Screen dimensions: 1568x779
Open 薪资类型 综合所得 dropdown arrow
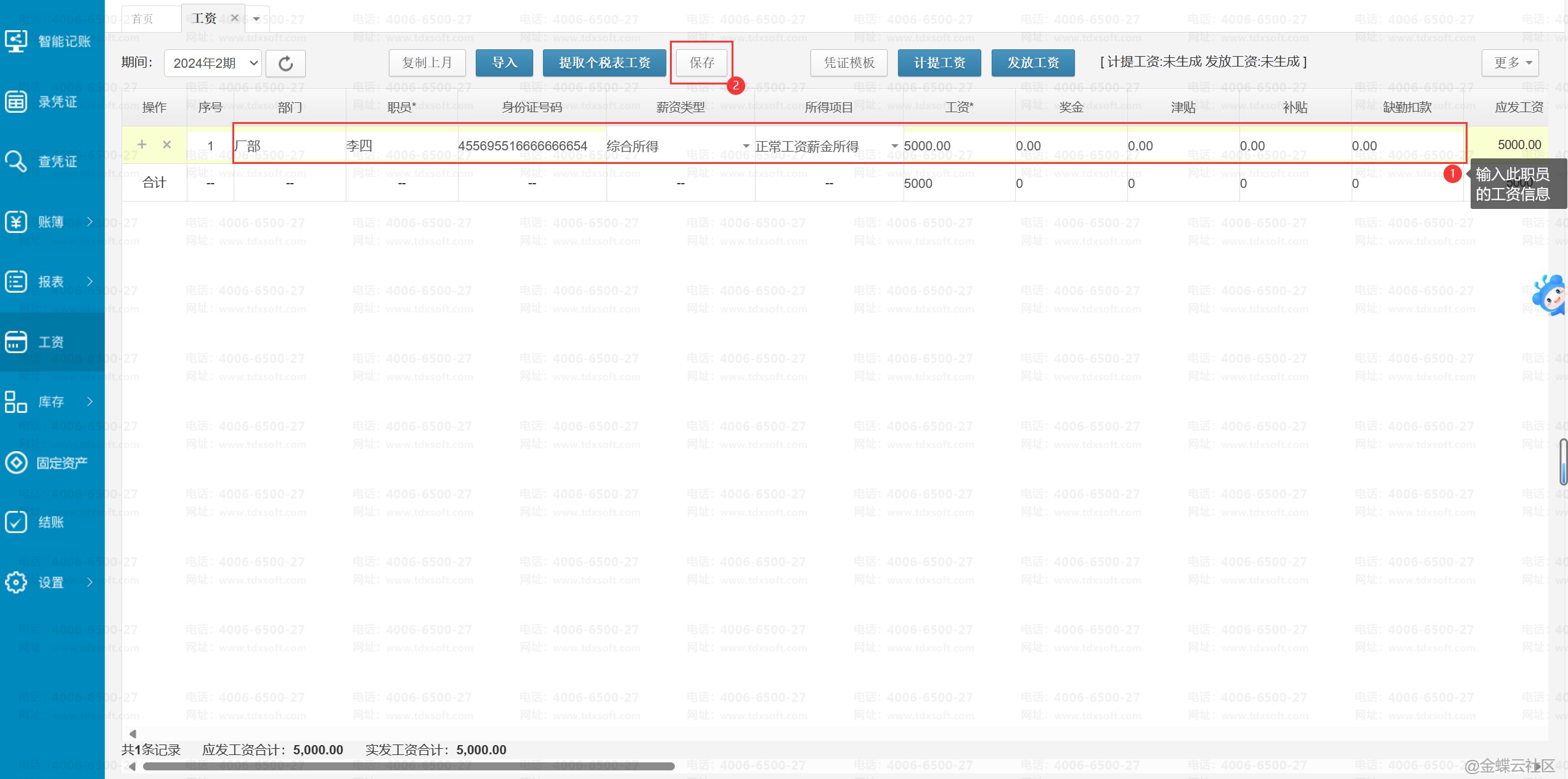coord(746,146)
